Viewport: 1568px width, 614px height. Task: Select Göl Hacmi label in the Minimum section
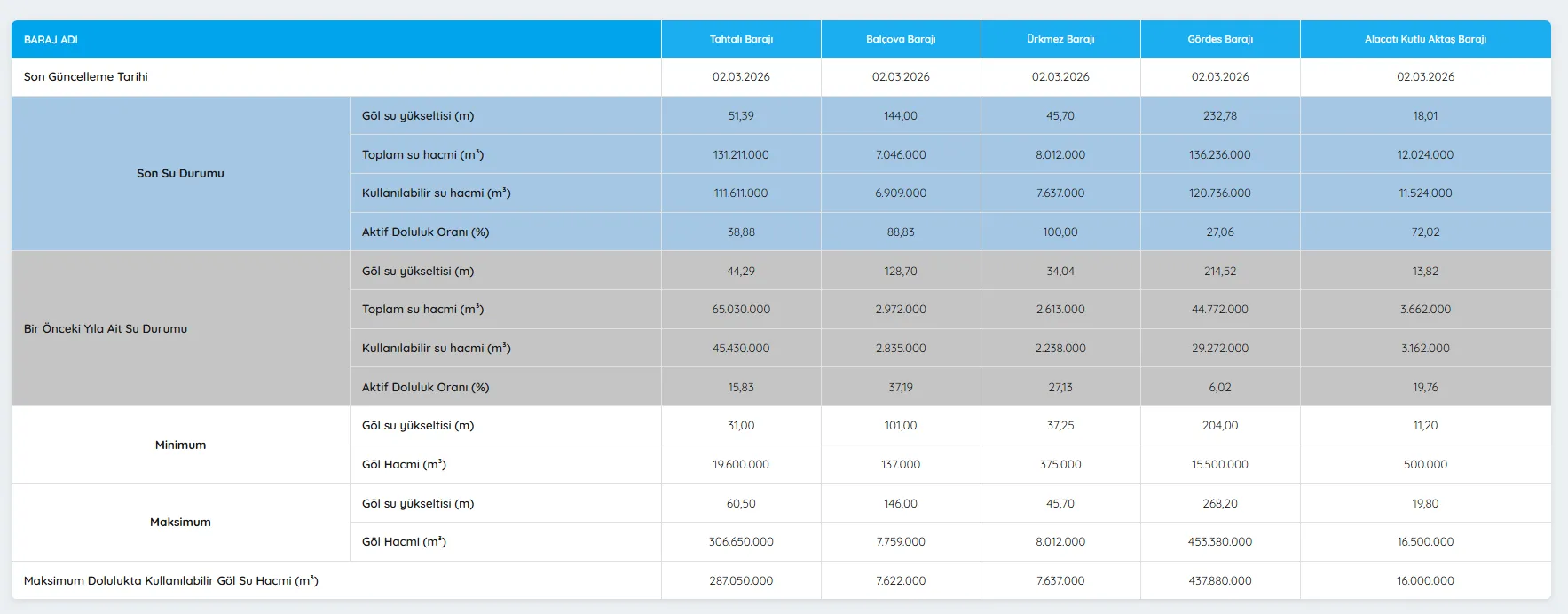pos(404,464)
